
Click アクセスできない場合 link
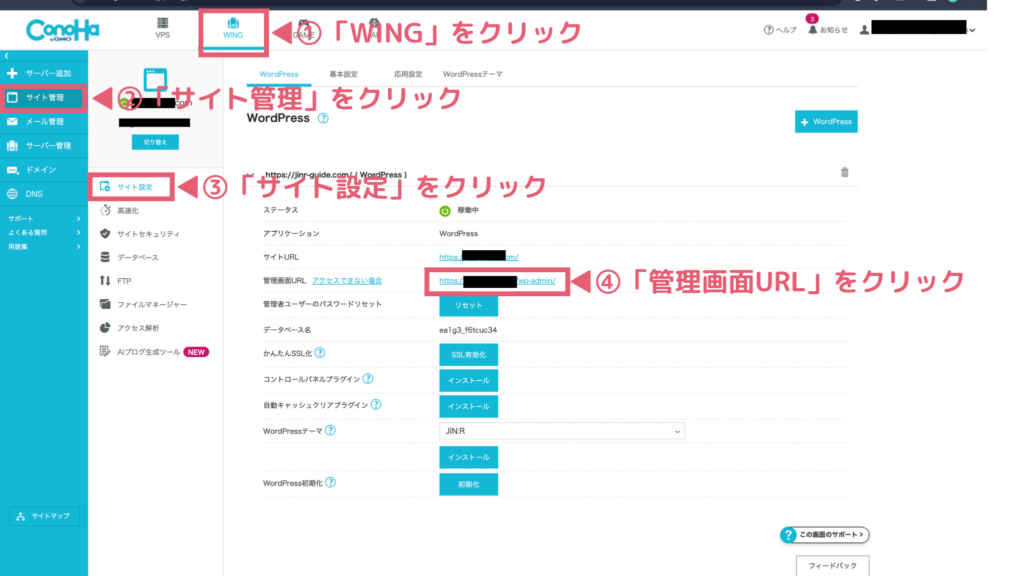pyautogui.click(x=347, y=280)
